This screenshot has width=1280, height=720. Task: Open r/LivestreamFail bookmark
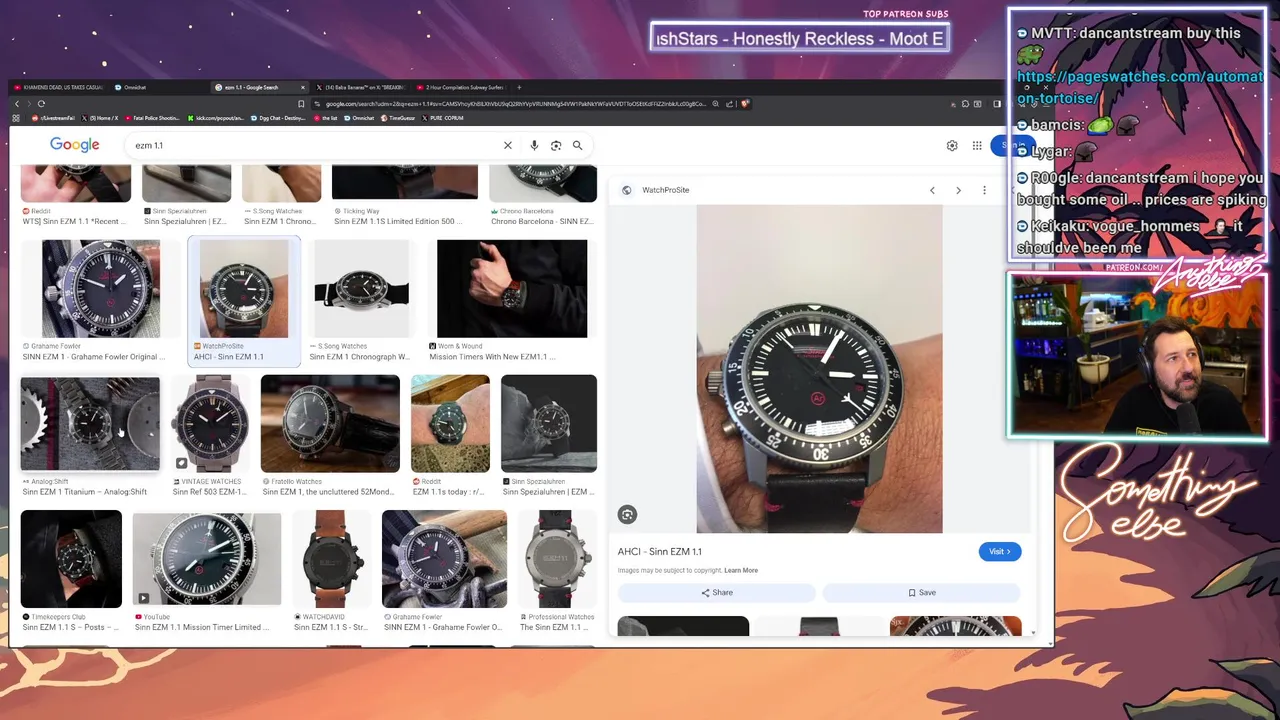pos(54,118)
